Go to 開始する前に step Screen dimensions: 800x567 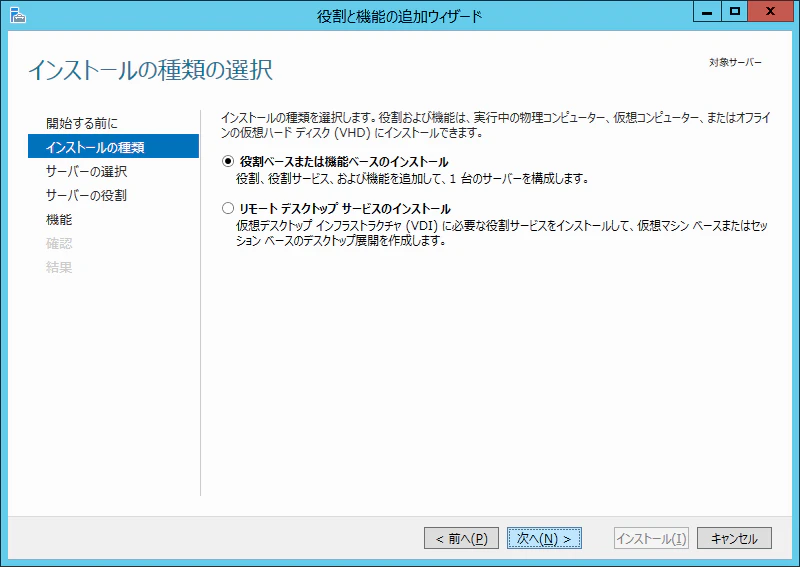pos(82,123)
